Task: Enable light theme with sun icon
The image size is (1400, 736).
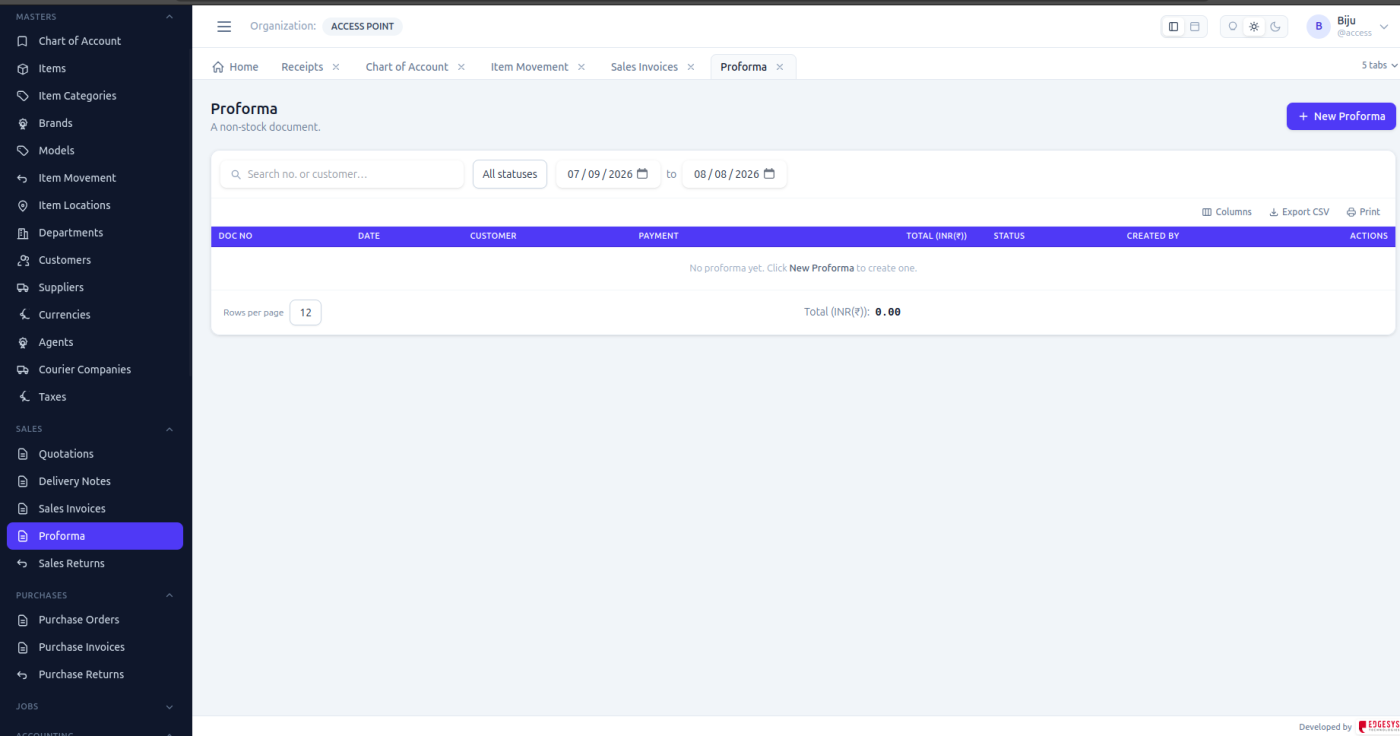Action: (x=1254, y=27)
